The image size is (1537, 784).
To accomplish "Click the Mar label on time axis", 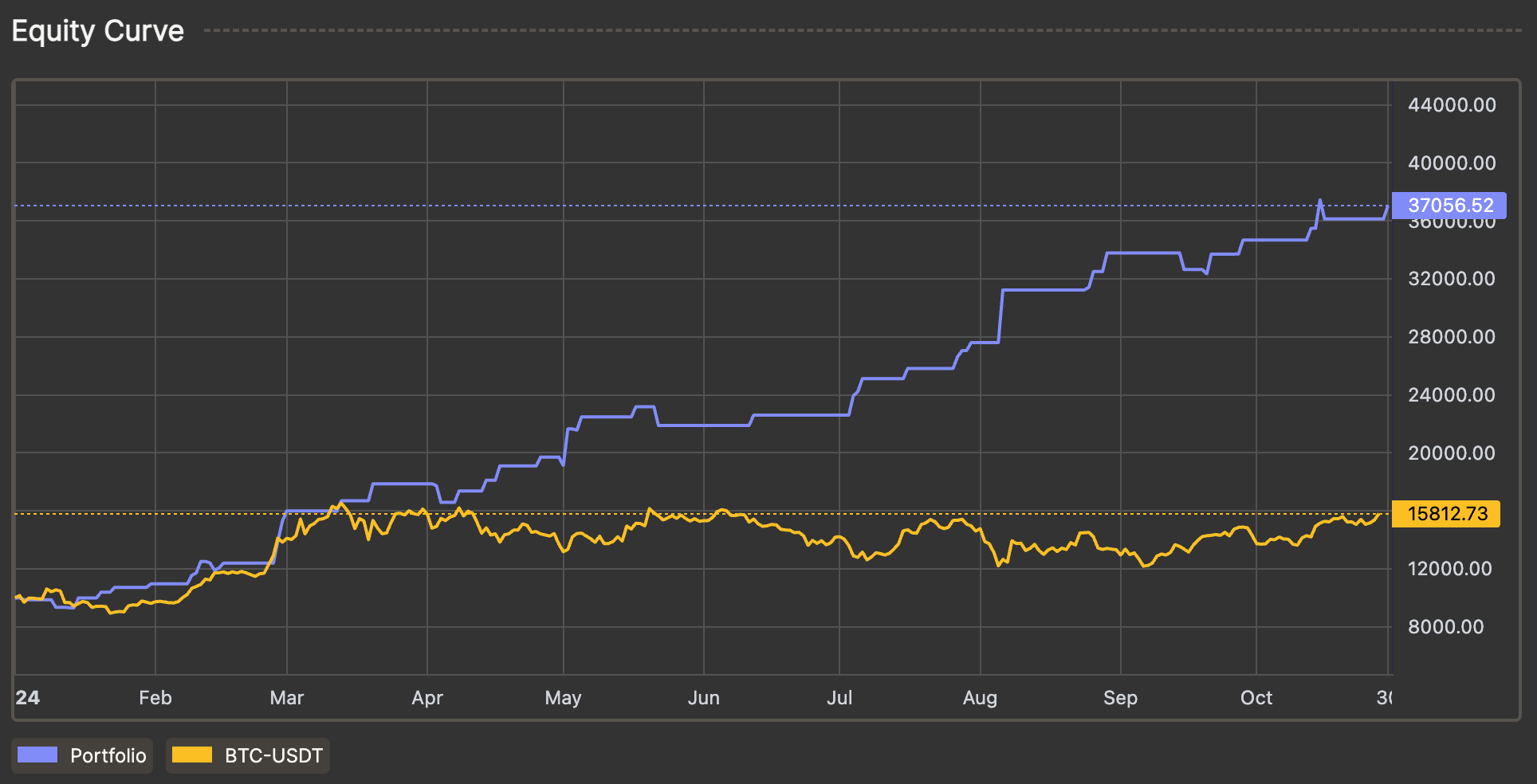I will click(x=287, y=698).
